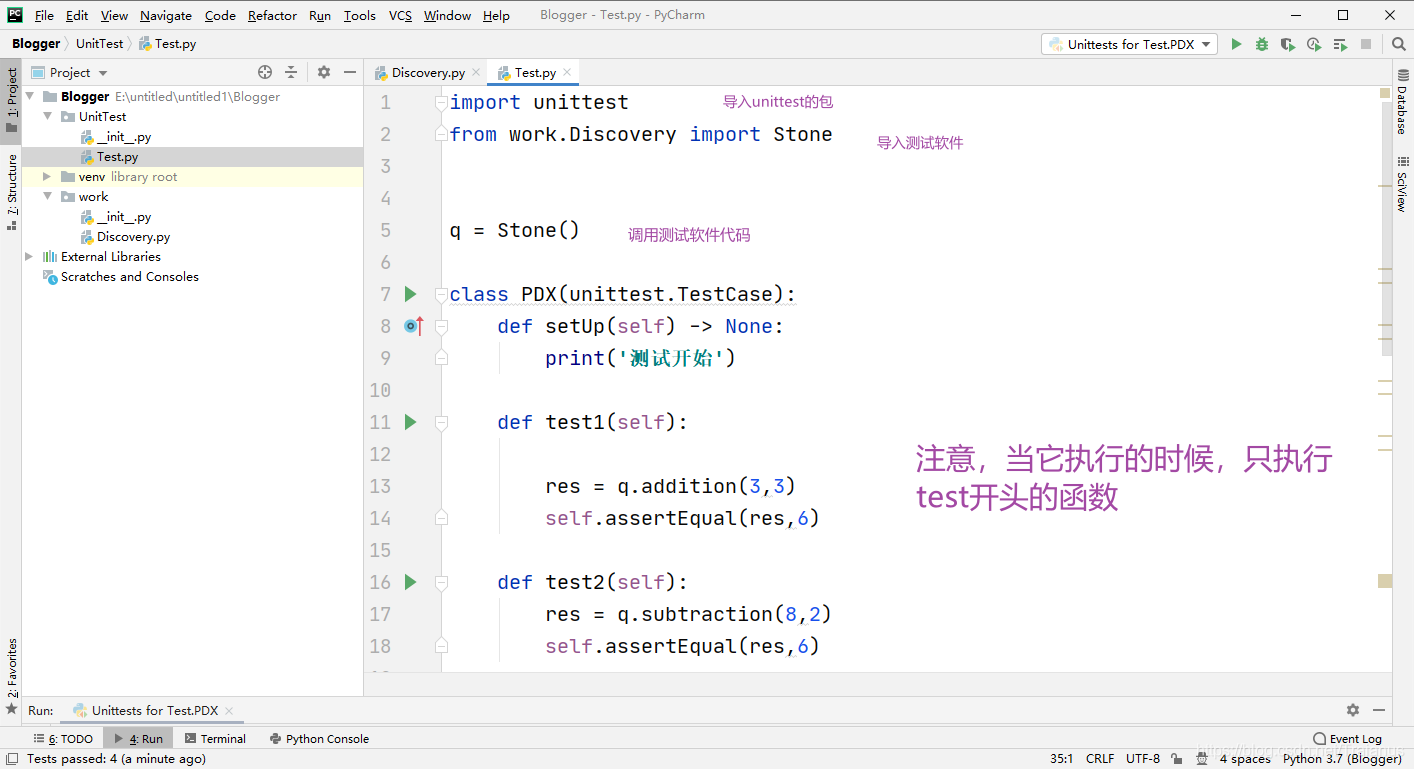1414x769 pixels.
Task: Open the Navigate menu
Action: (x=166, y=15)
